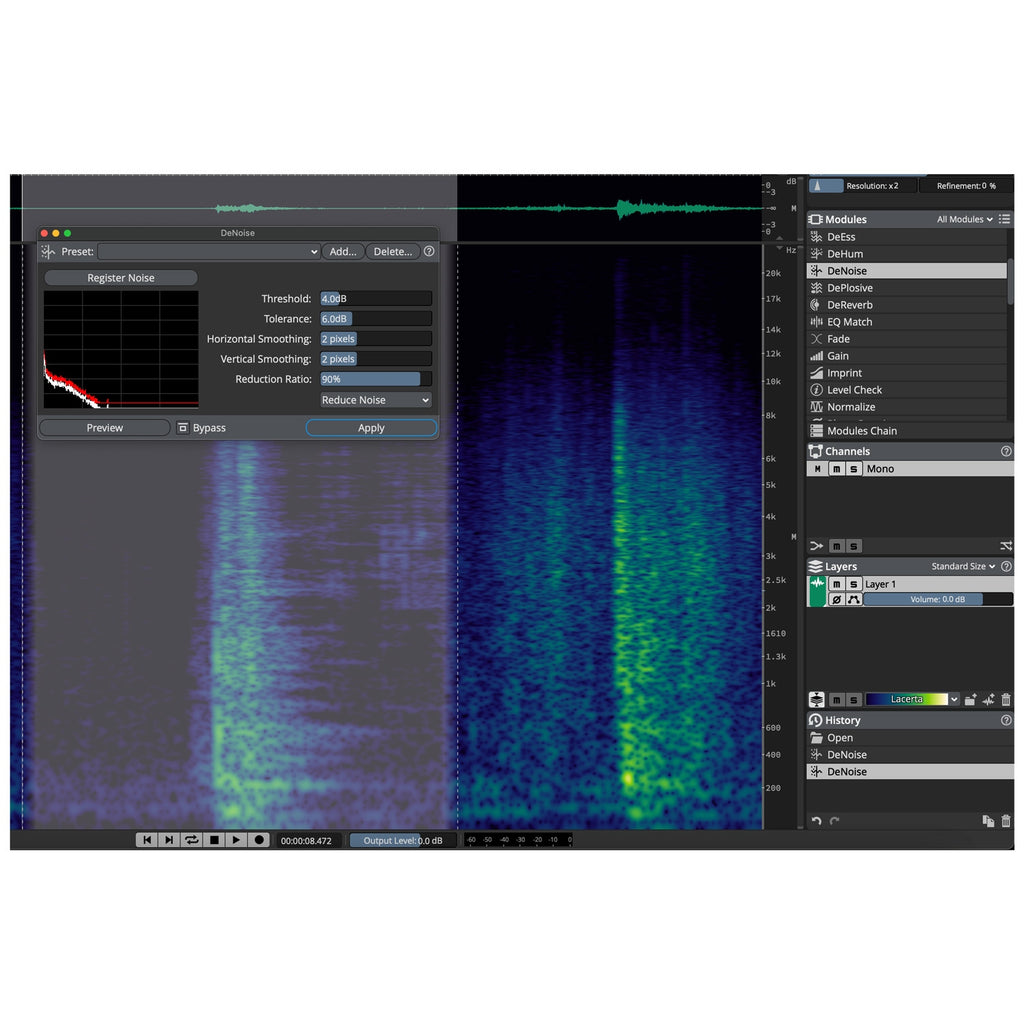Go to start with transport rewind icon
Image resolution: width=1024 pixels, height=1024 pixels.
[147, 840]
